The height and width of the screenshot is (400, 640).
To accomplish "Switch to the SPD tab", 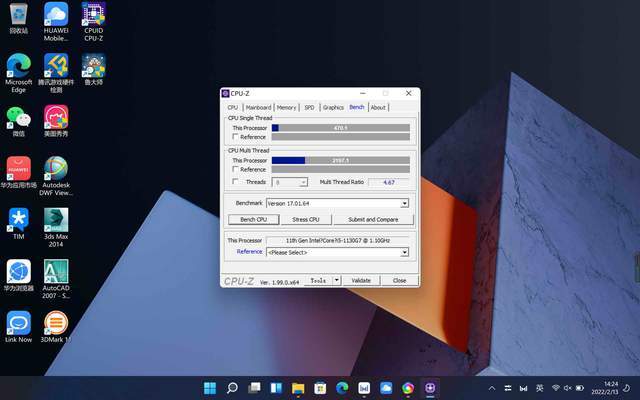I will (309, 107).
